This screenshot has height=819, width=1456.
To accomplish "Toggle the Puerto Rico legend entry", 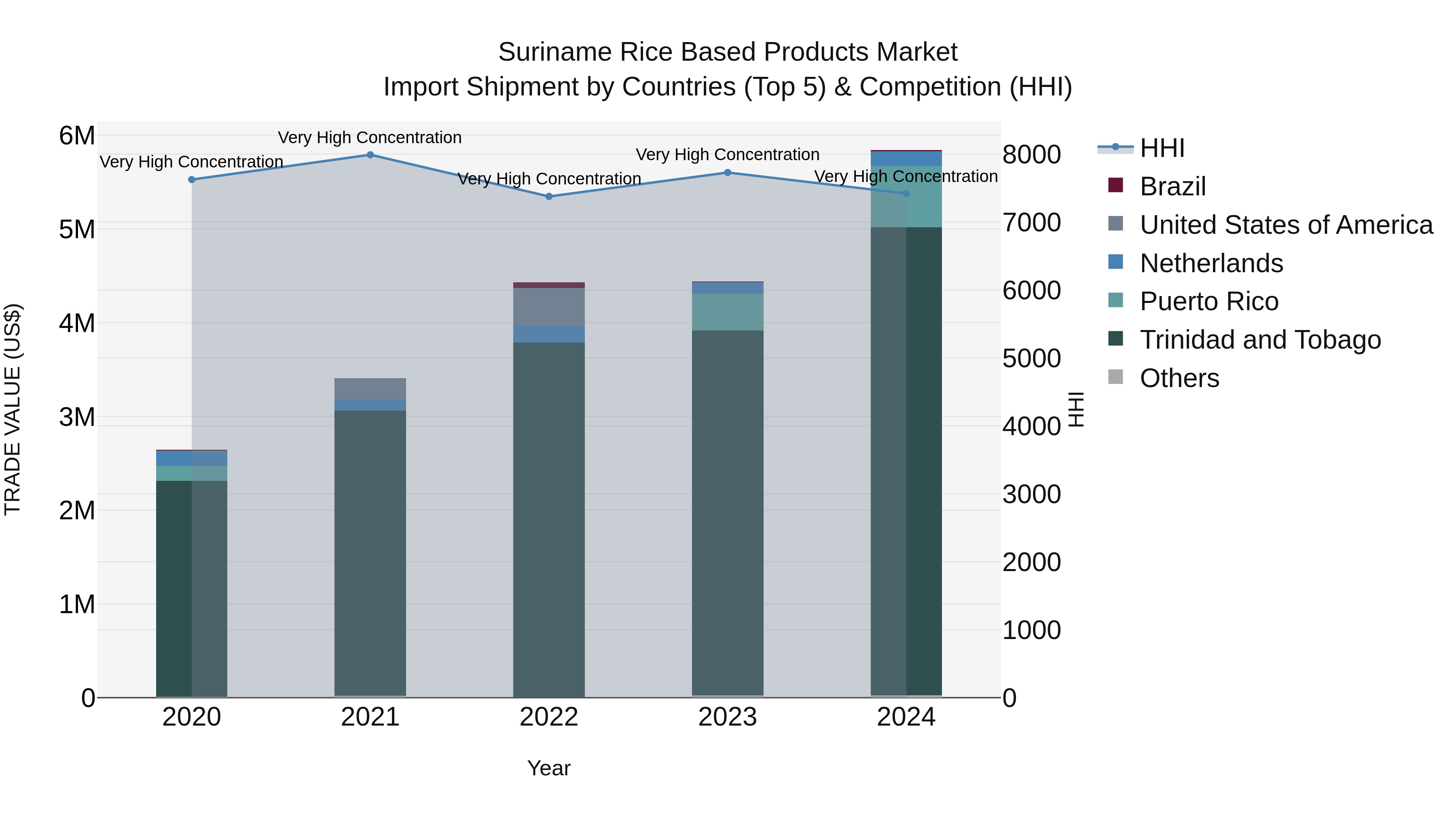I will click(1193, 301).
